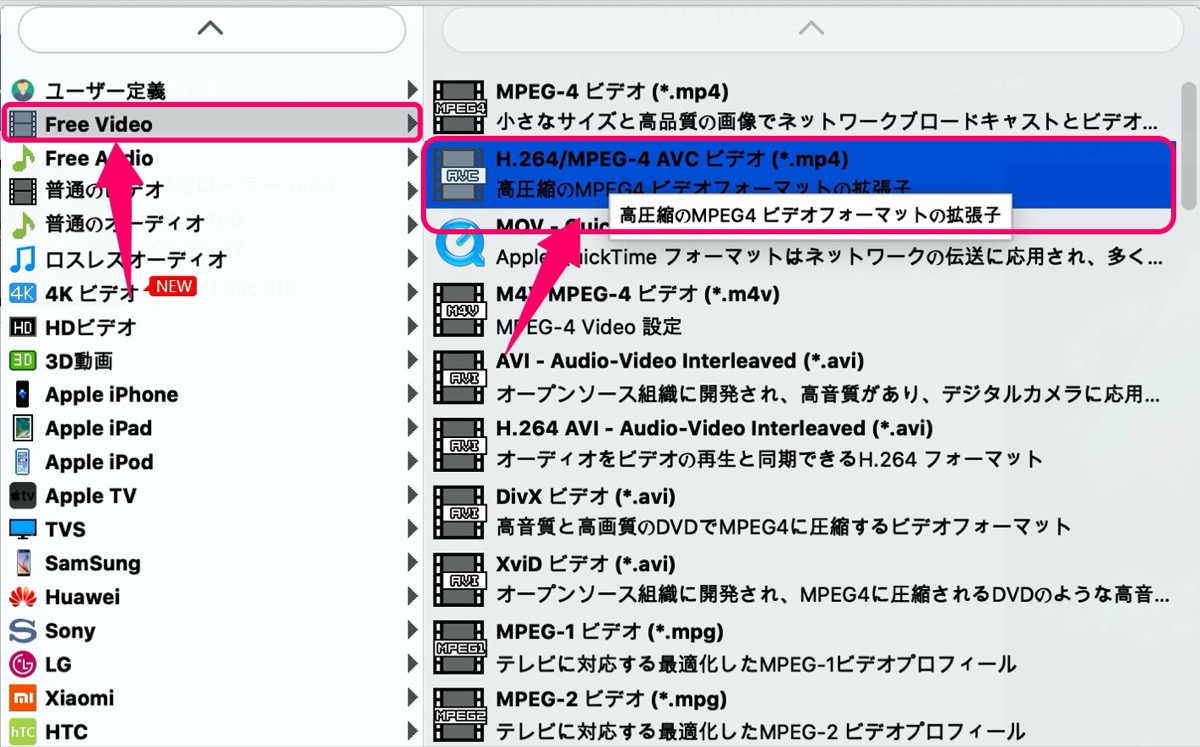Click the 普通のビデオ filmstrip icon
Viewport: 1200px width, 747px height.
coord(22,190)
